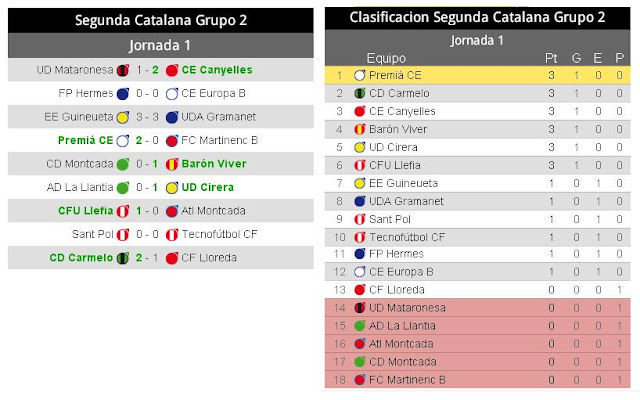Click the CE Canyelles crest in match results

172,70
